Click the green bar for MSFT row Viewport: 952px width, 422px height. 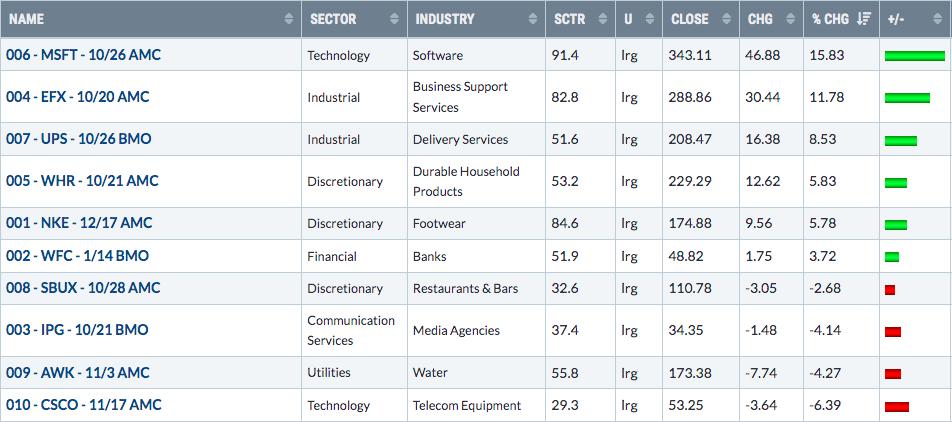pos(915,56)
